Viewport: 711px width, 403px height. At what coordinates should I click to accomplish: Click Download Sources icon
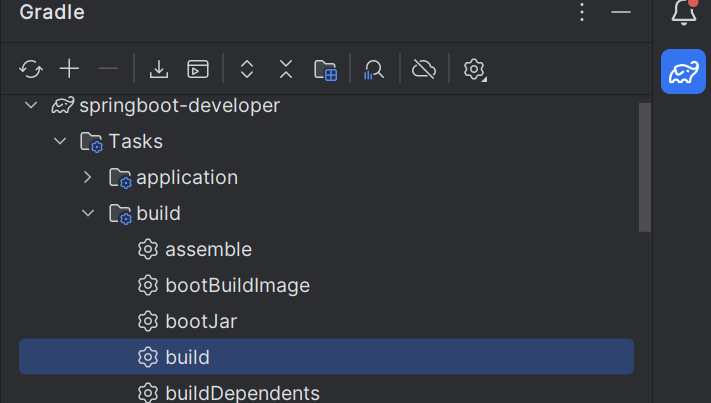point(159,69)
